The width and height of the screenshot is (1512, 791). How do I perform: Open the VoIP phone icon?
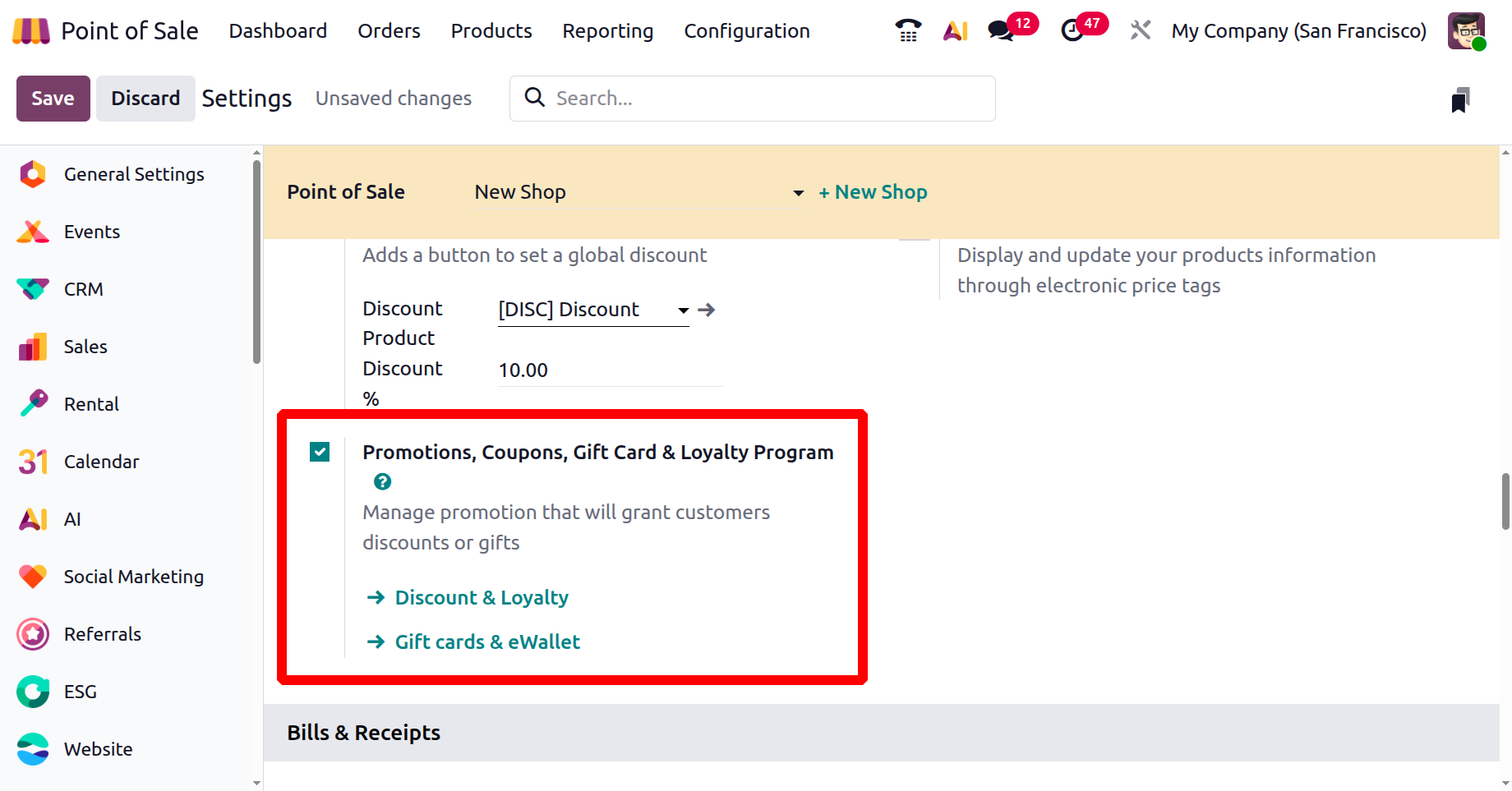coord(908,30)
